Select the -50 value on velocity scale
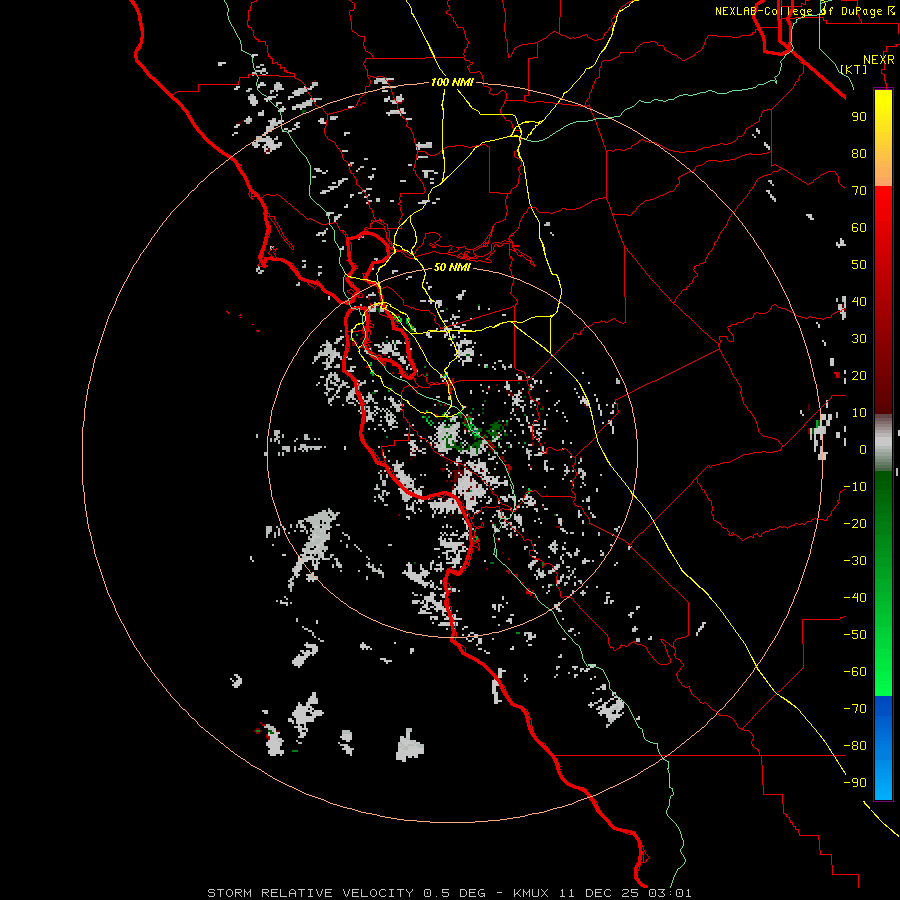Image resolution: width=900 pixels, height=900 pixels. point(855,635)
